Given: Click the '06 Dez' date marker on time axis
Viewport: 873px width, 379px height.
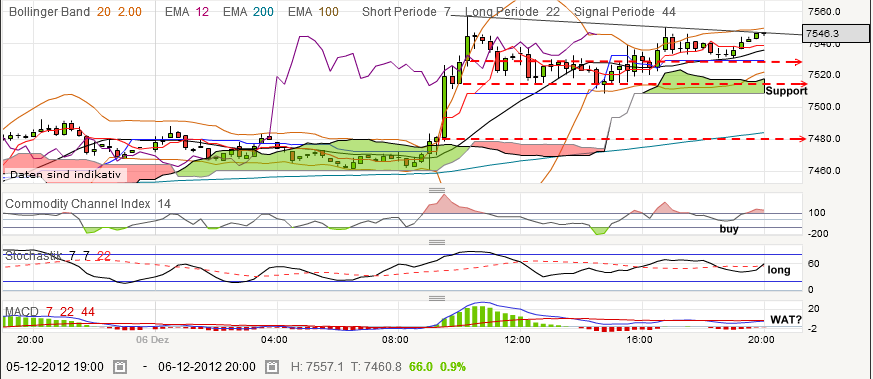Looking at the screenshot, I should coord(153,339).
